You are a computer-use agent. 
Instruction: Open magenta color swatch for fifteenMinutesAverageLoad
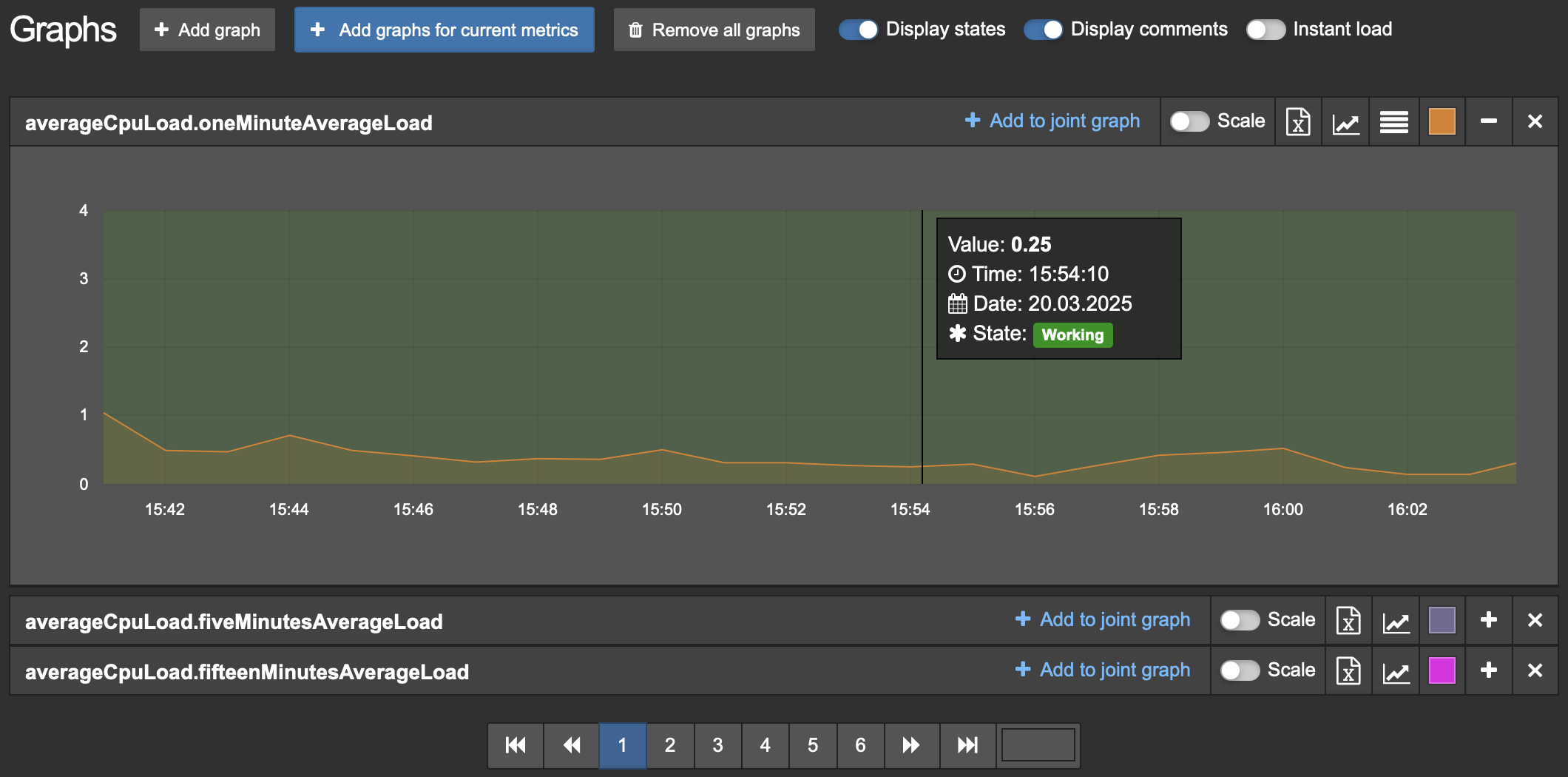click(1442, 670)
